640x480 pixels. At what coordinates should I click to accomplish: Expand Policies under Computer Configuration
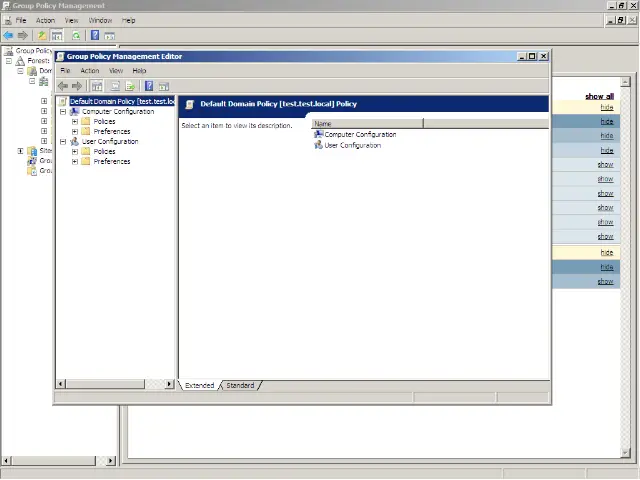pos(75,121)
